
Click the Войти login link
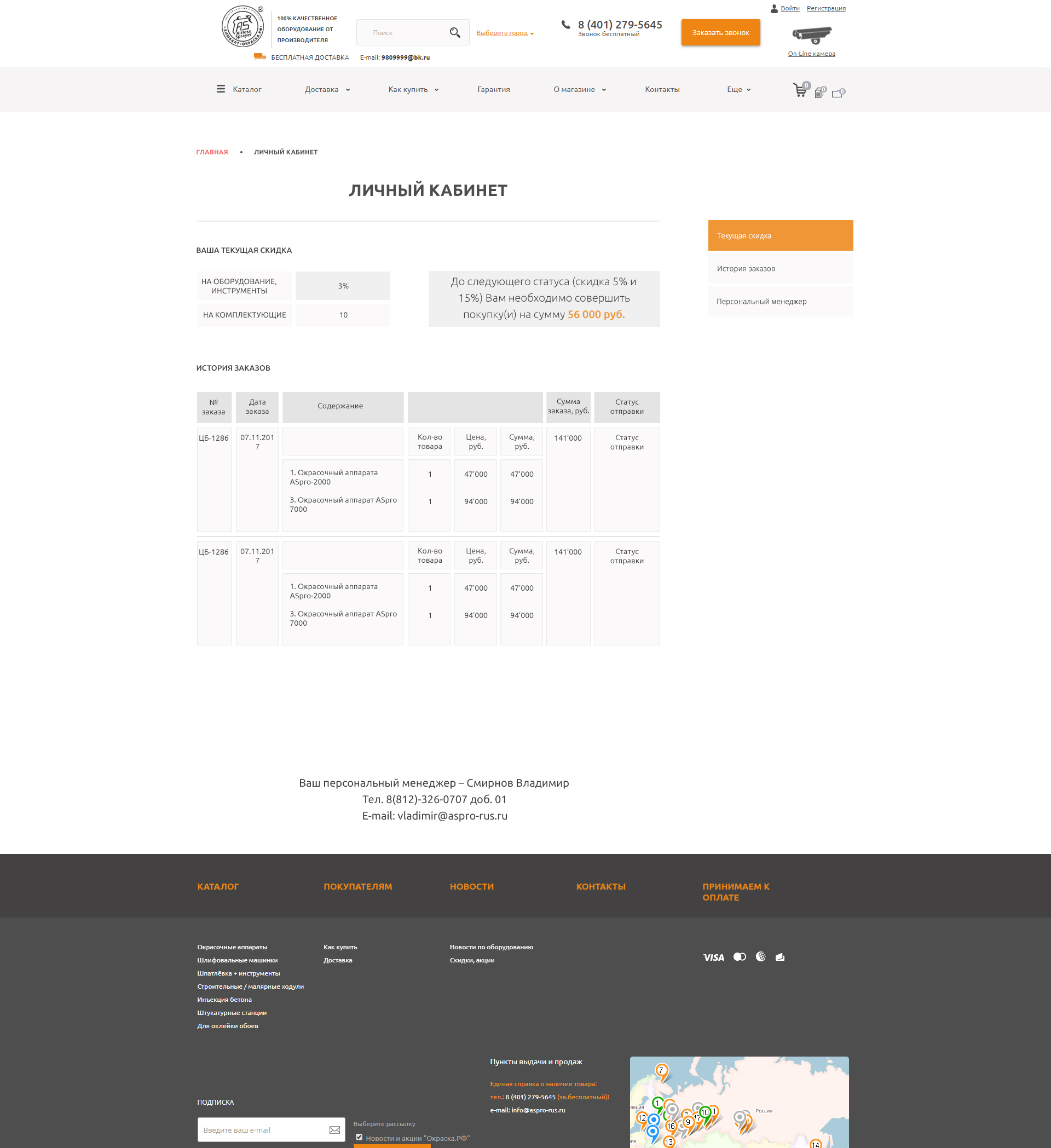(790, 8)
